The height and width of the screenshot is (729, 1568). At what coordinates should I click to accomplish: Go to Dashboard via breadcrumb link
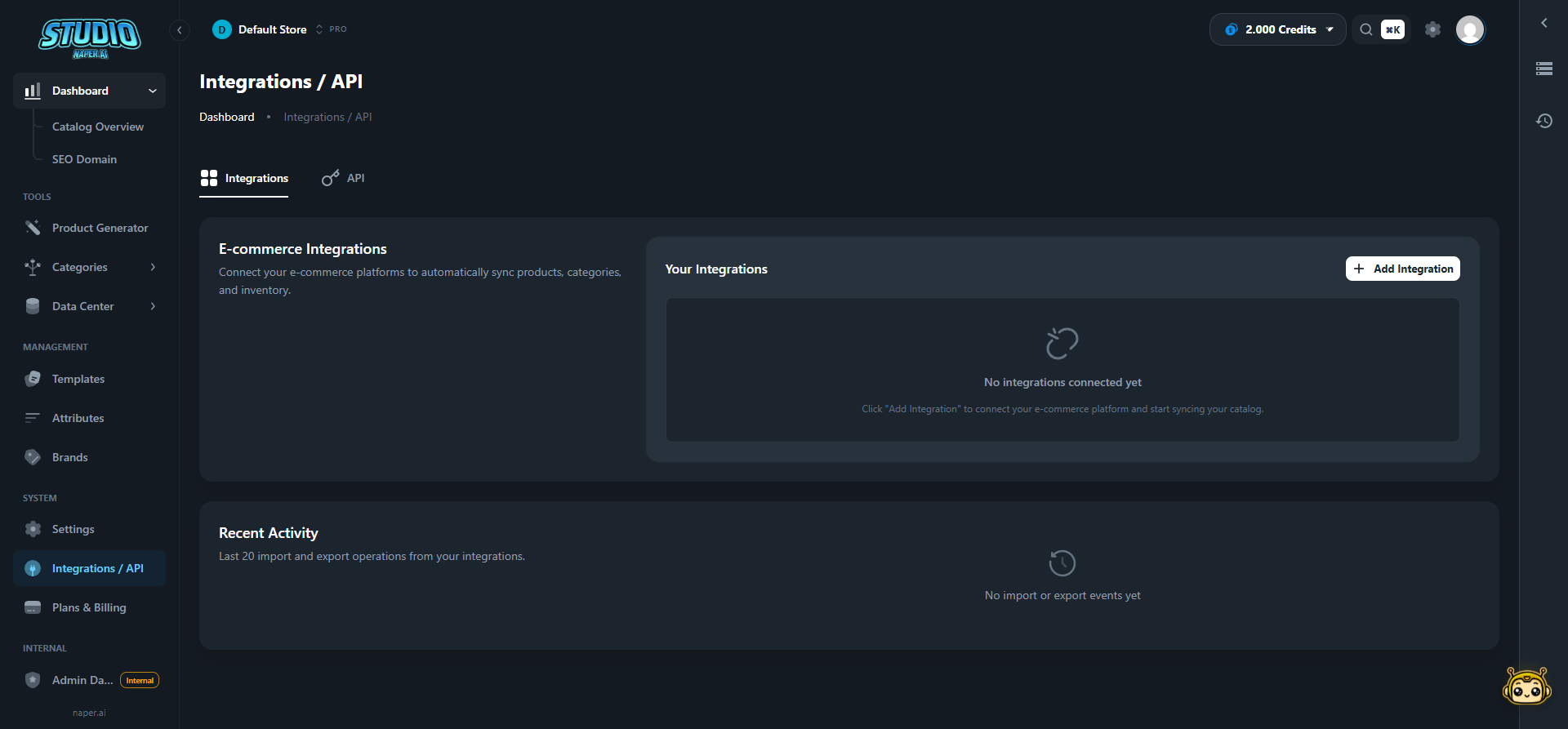(x=226, y=117)
